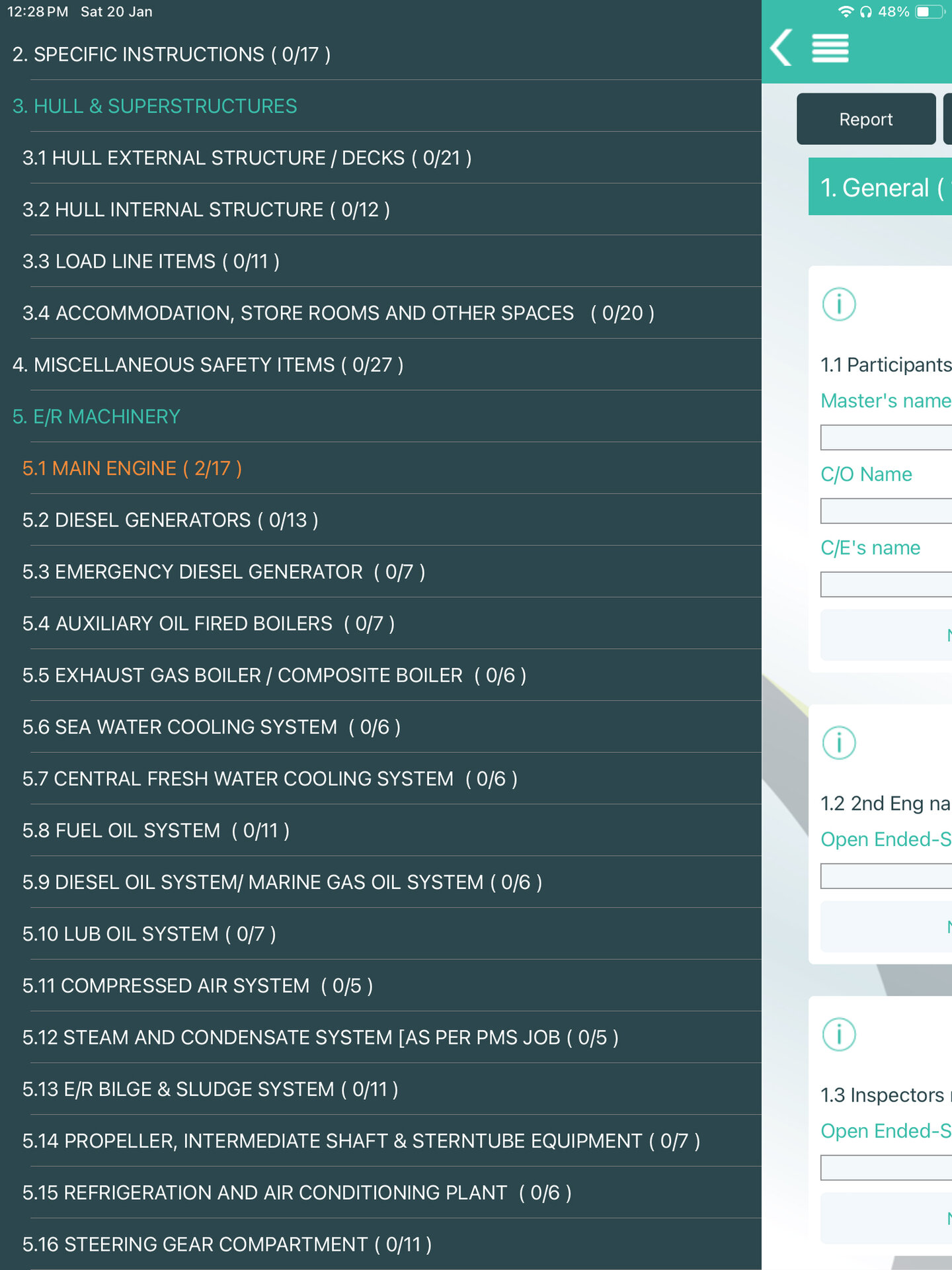Click the Master's name input field
The height and width of the screenshot is (1270, 952).
[886, 437]
